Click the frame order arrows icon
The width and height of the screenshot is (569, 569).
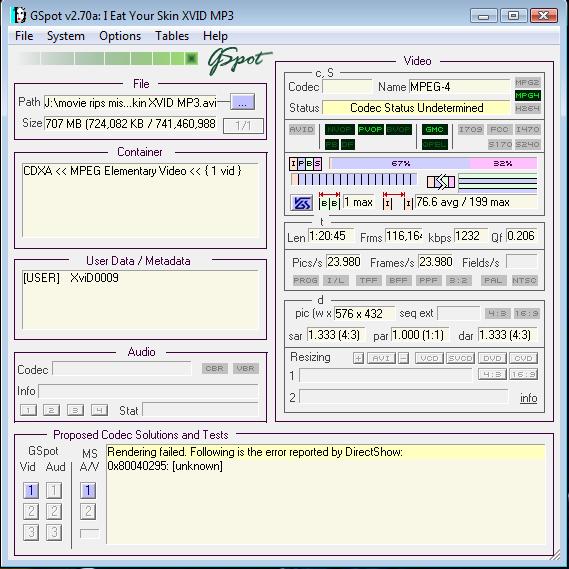click(441, 182)
